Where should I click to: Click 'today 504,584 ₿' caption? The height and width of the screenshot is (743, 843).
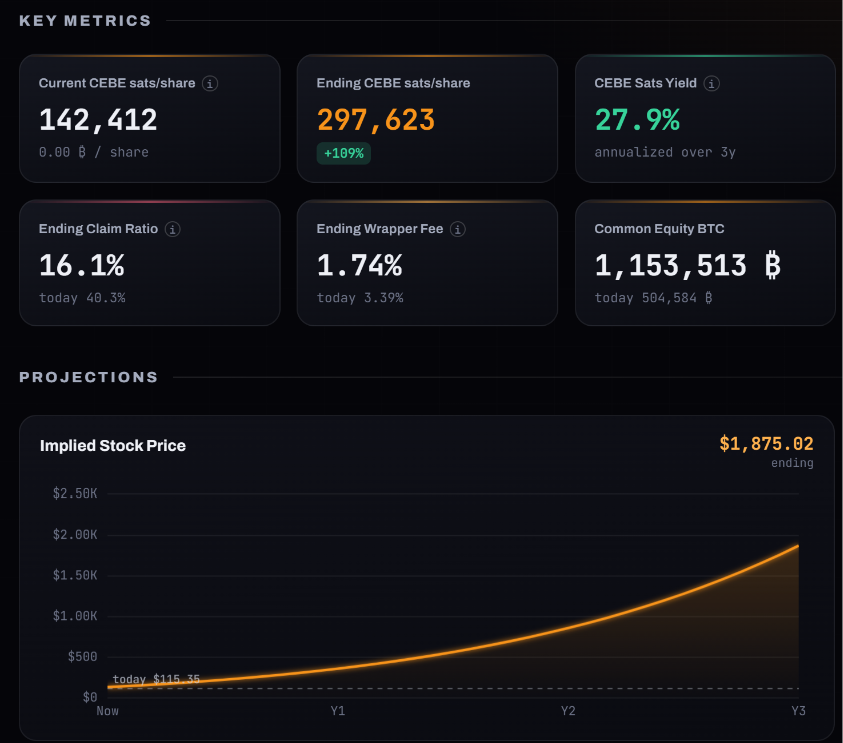click(654, 298)
